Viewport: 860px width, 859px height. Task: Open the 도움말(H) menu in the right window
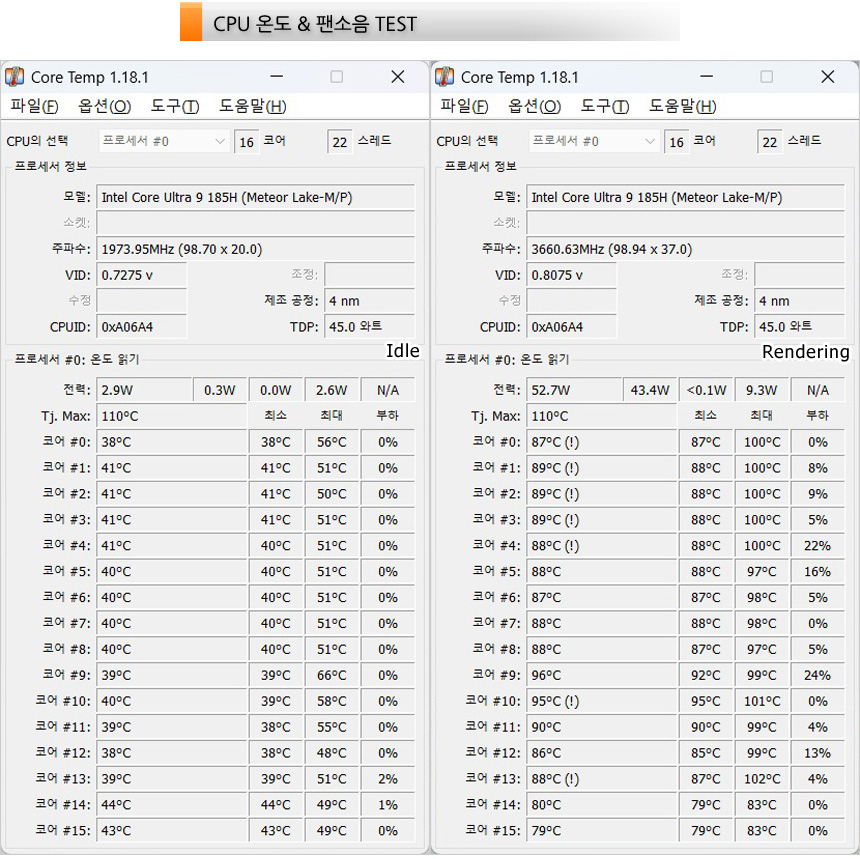[682, 106]
